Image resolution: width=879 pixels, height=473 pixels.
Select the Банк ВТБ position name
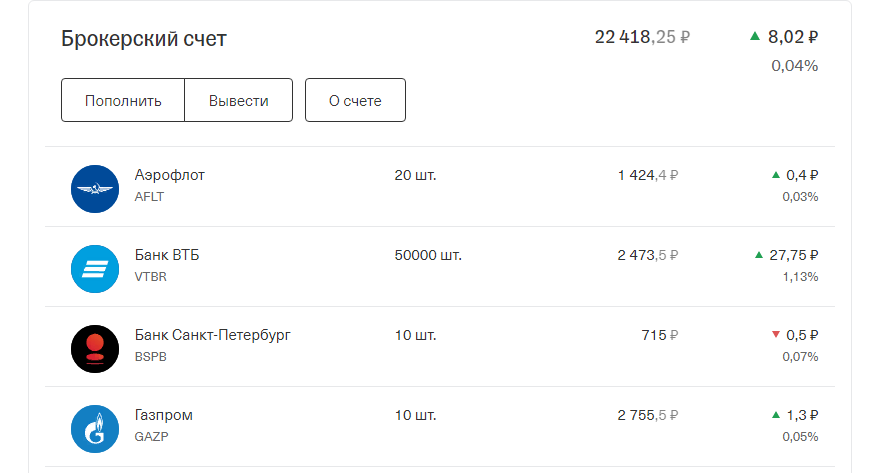(166, 255)
